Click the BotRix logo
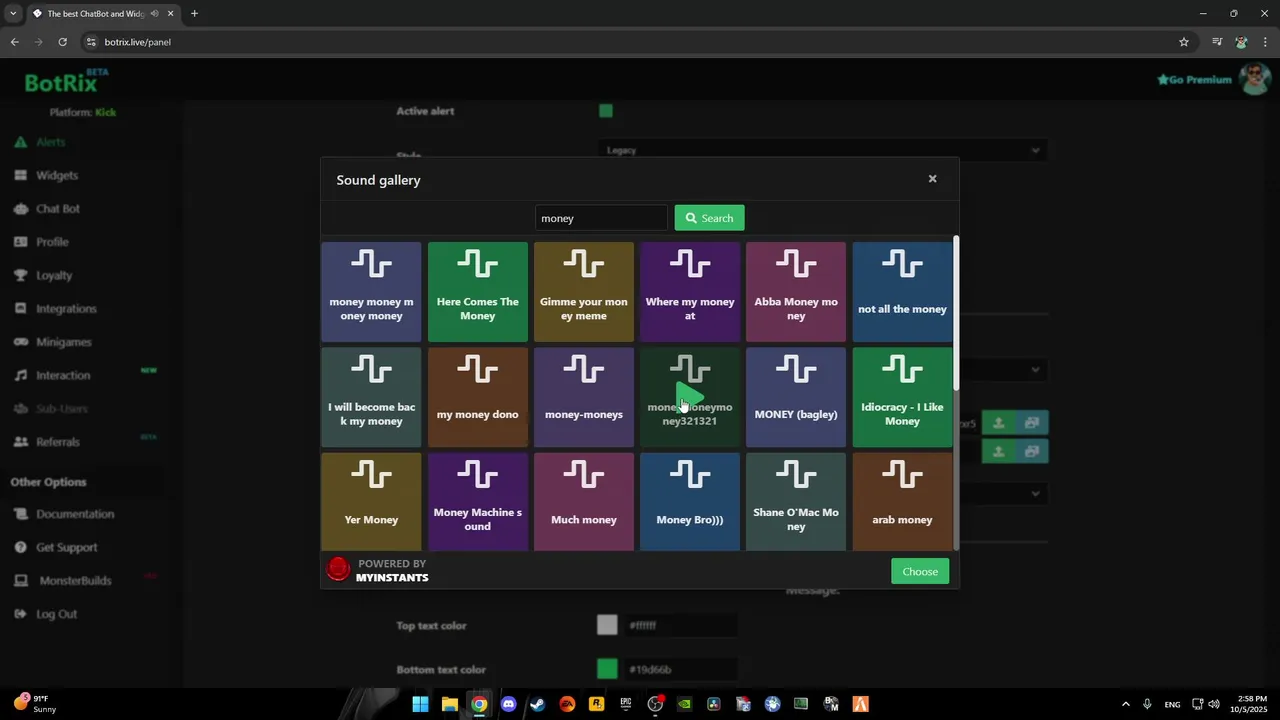 [66, 81]
